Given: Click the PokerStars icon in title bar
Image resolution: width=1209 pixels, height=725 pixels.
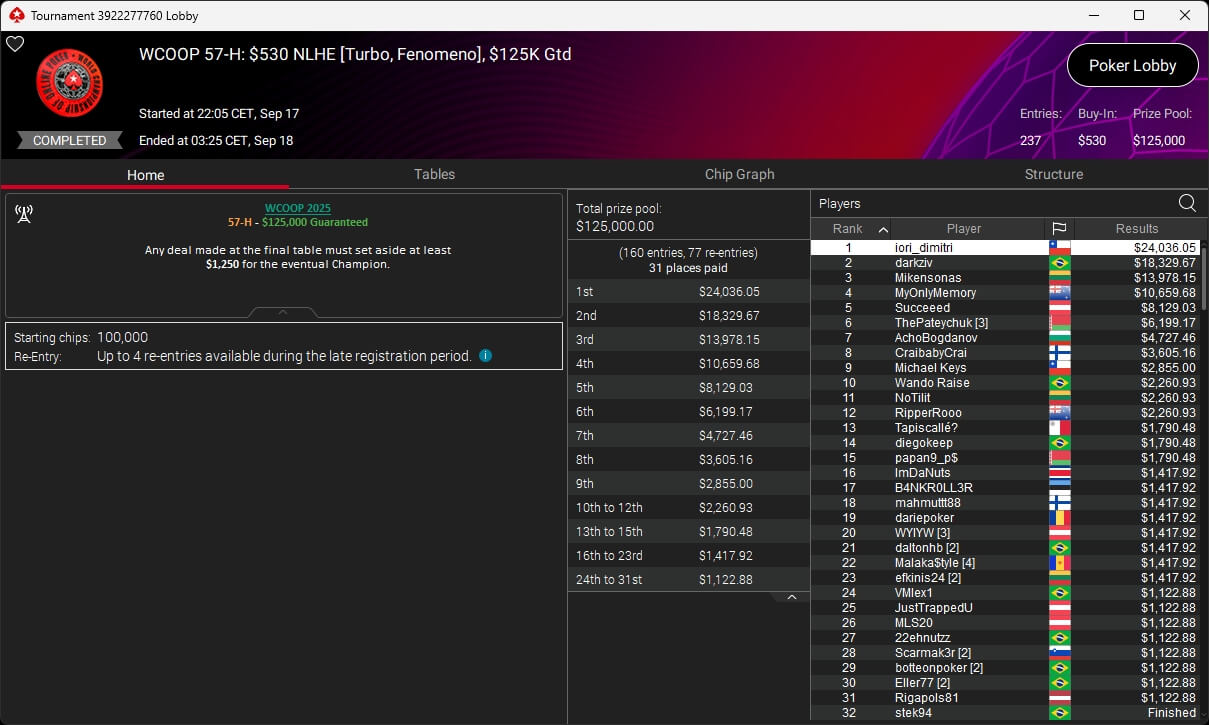Looking at the screenshot, I should point(15,15).
